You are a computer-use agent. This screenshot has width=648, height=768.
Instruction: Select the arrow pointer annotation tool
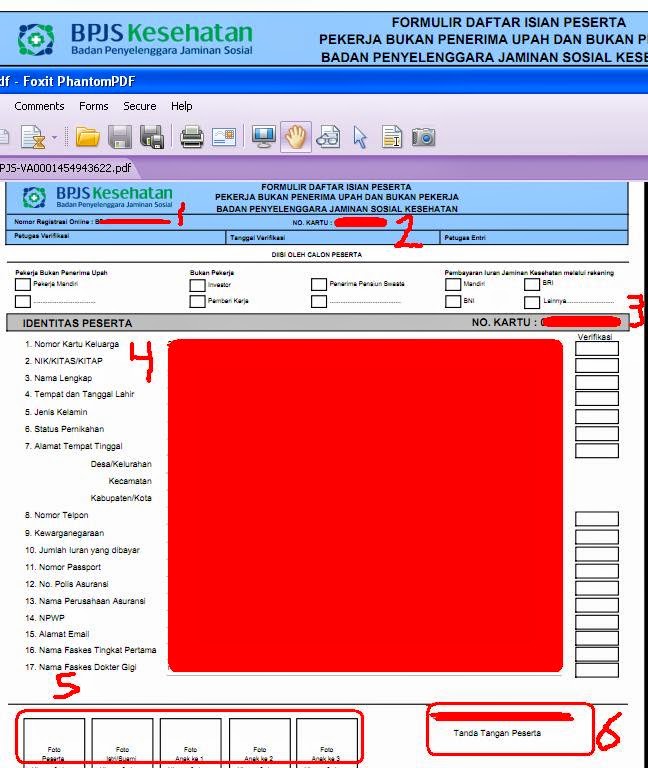(360, 137)
